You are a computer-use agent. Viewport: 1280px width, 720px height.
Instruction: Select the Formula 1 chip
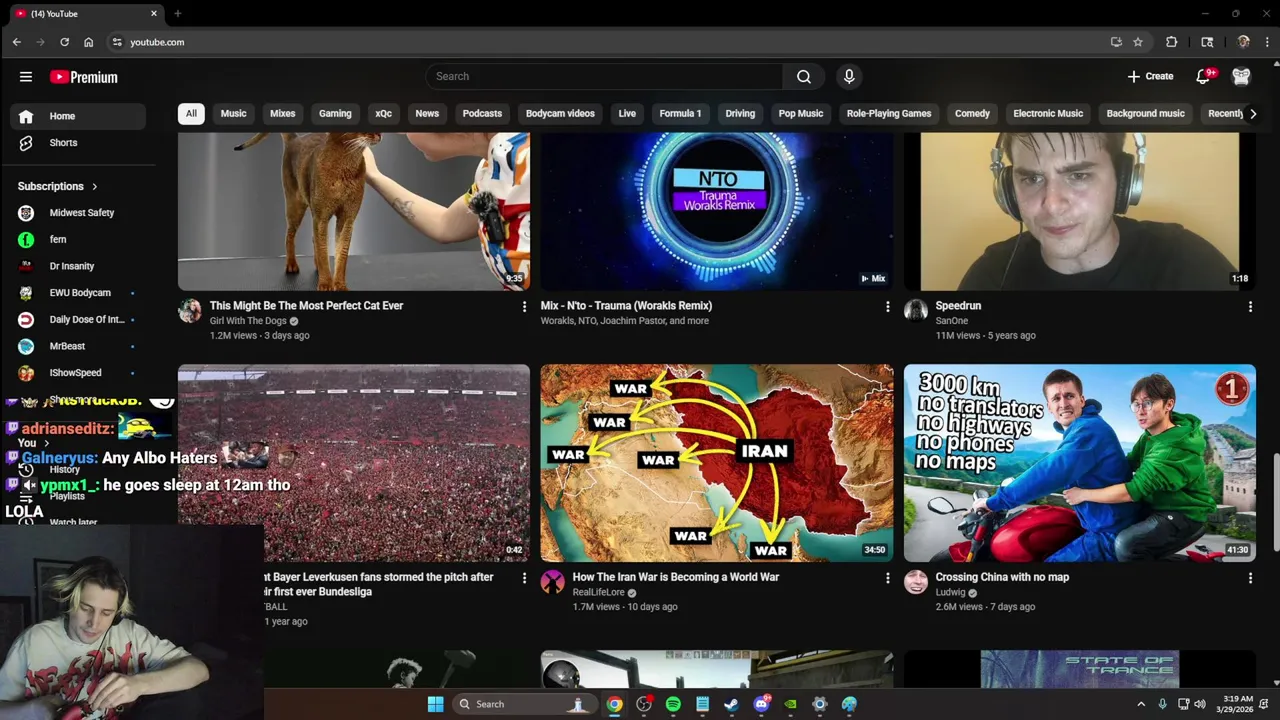pyautogui.click(x=680, y=113)
